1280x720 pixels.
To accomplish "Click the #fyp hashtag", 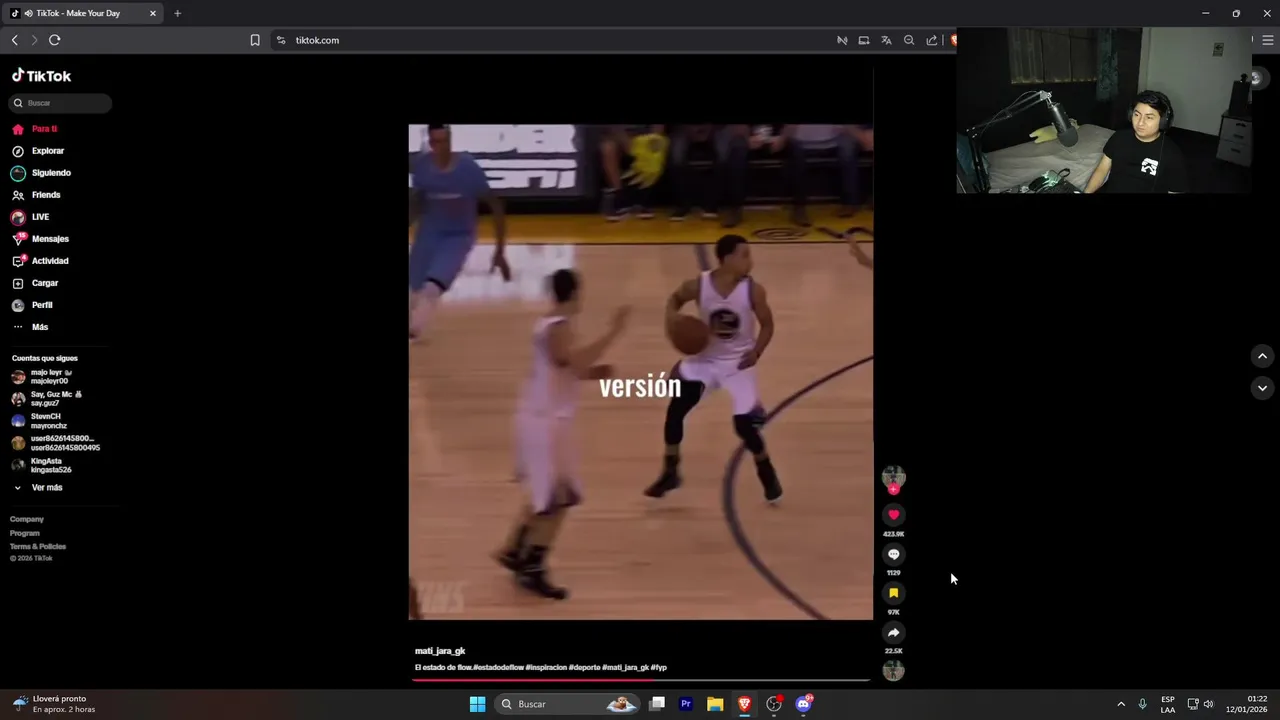I will coord(658,667).
